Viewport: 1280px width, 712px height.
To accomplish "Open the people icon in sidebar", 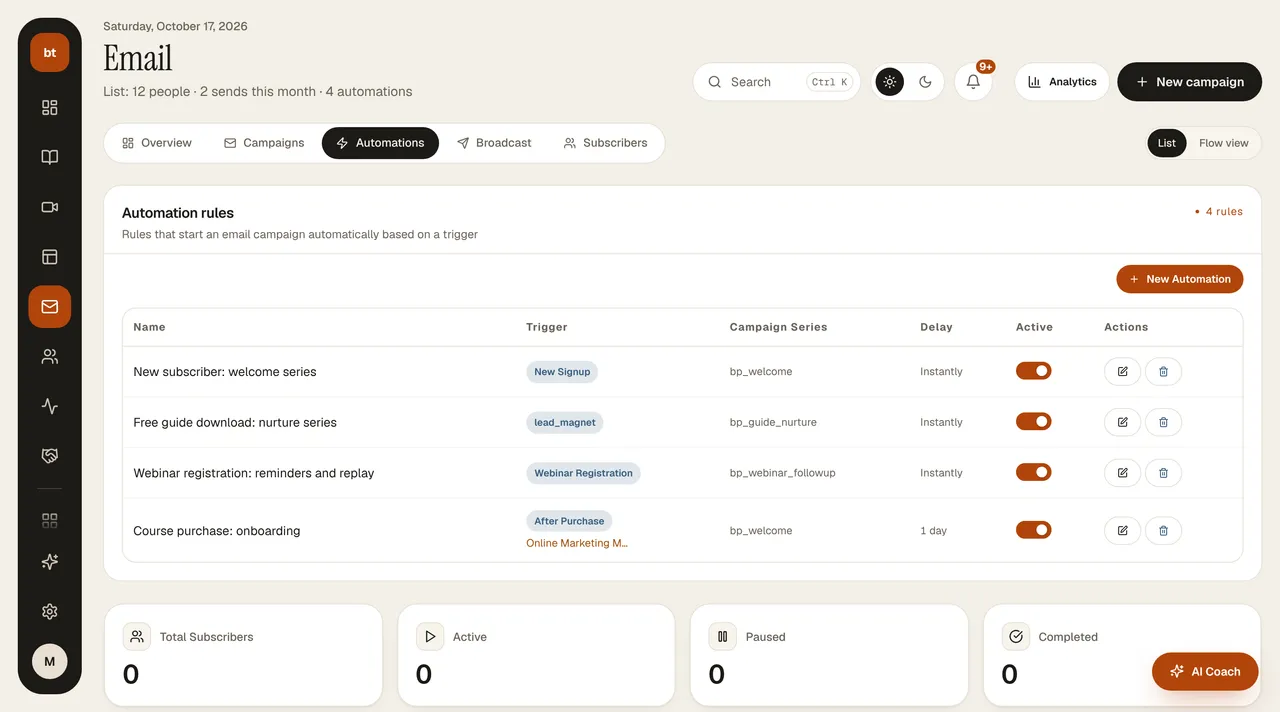I will (x=50, y=357).
